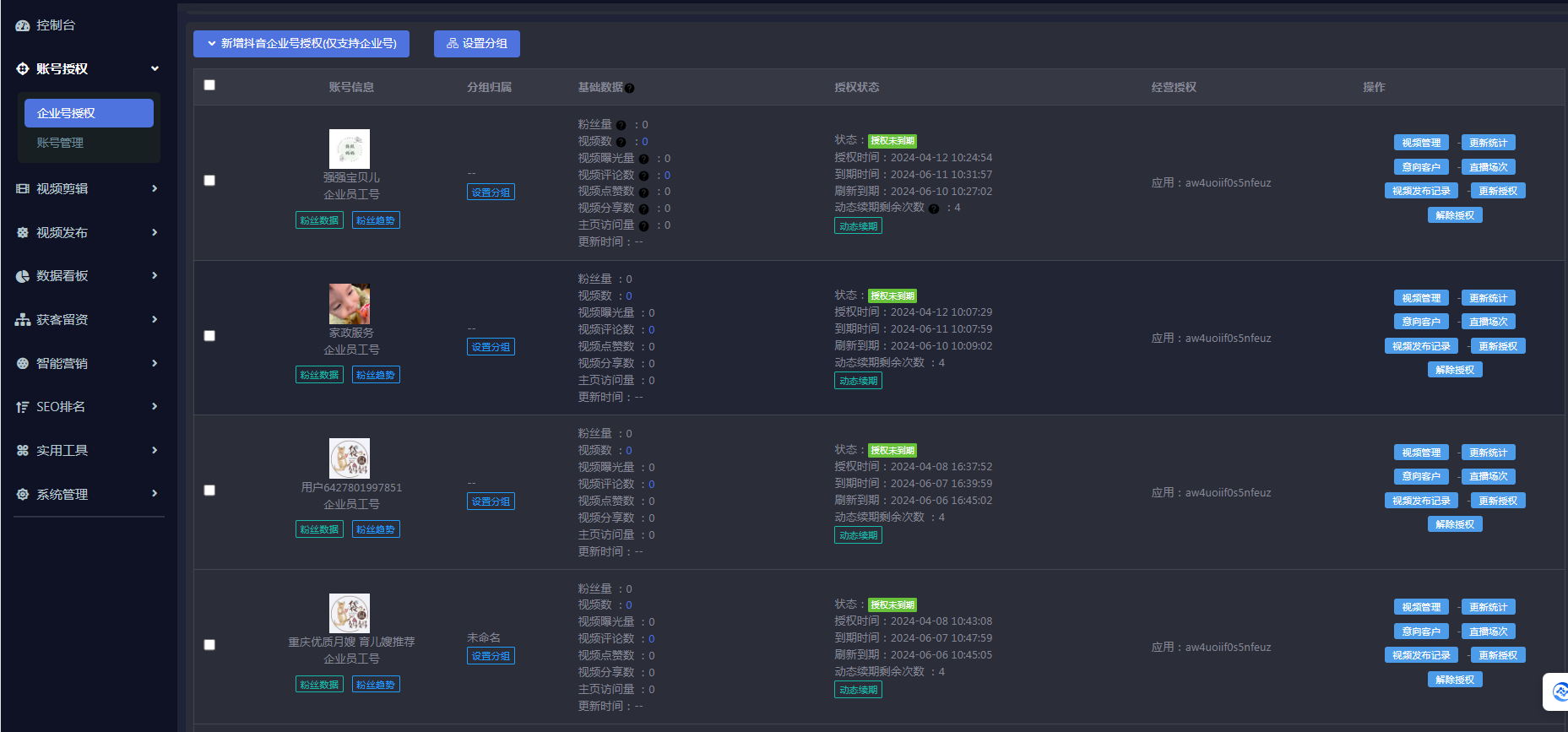This screenshot has width=1568, height=732.
Task: Select the checkbox for 家政服务 account
Action: [x=209, y=336]
